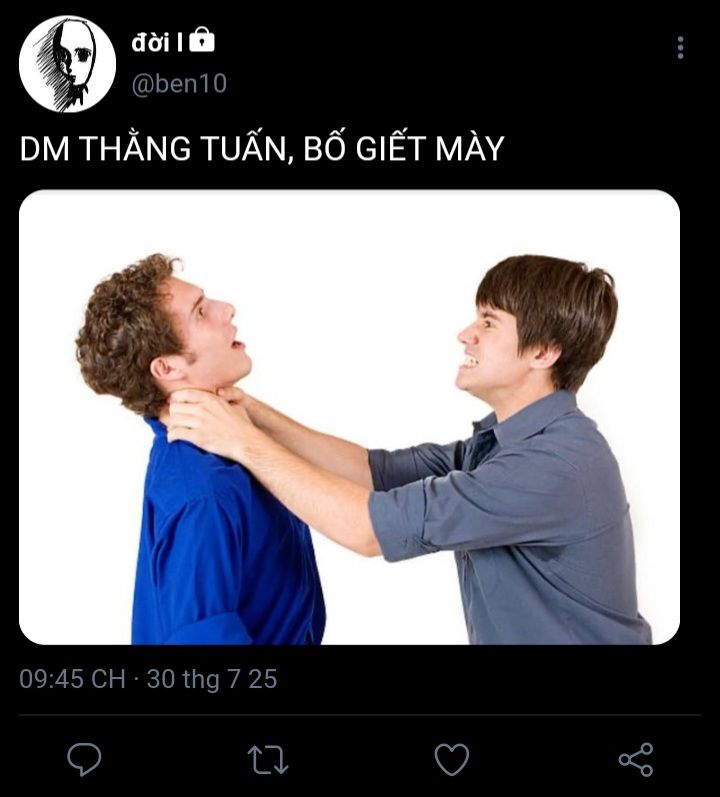Open the reply speech bubble icon
The image size is (720, 797).
point(84,759)
